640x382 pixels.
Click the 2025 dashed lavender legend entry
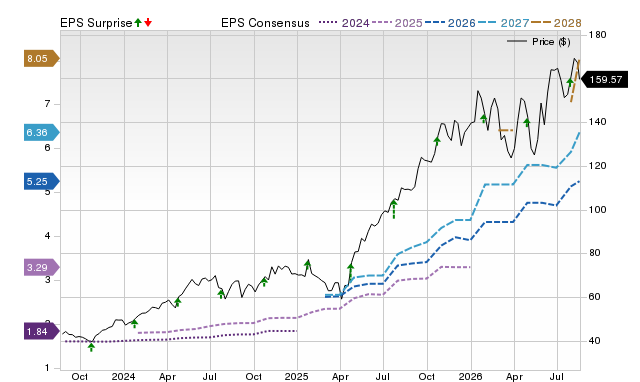[397, 23]
